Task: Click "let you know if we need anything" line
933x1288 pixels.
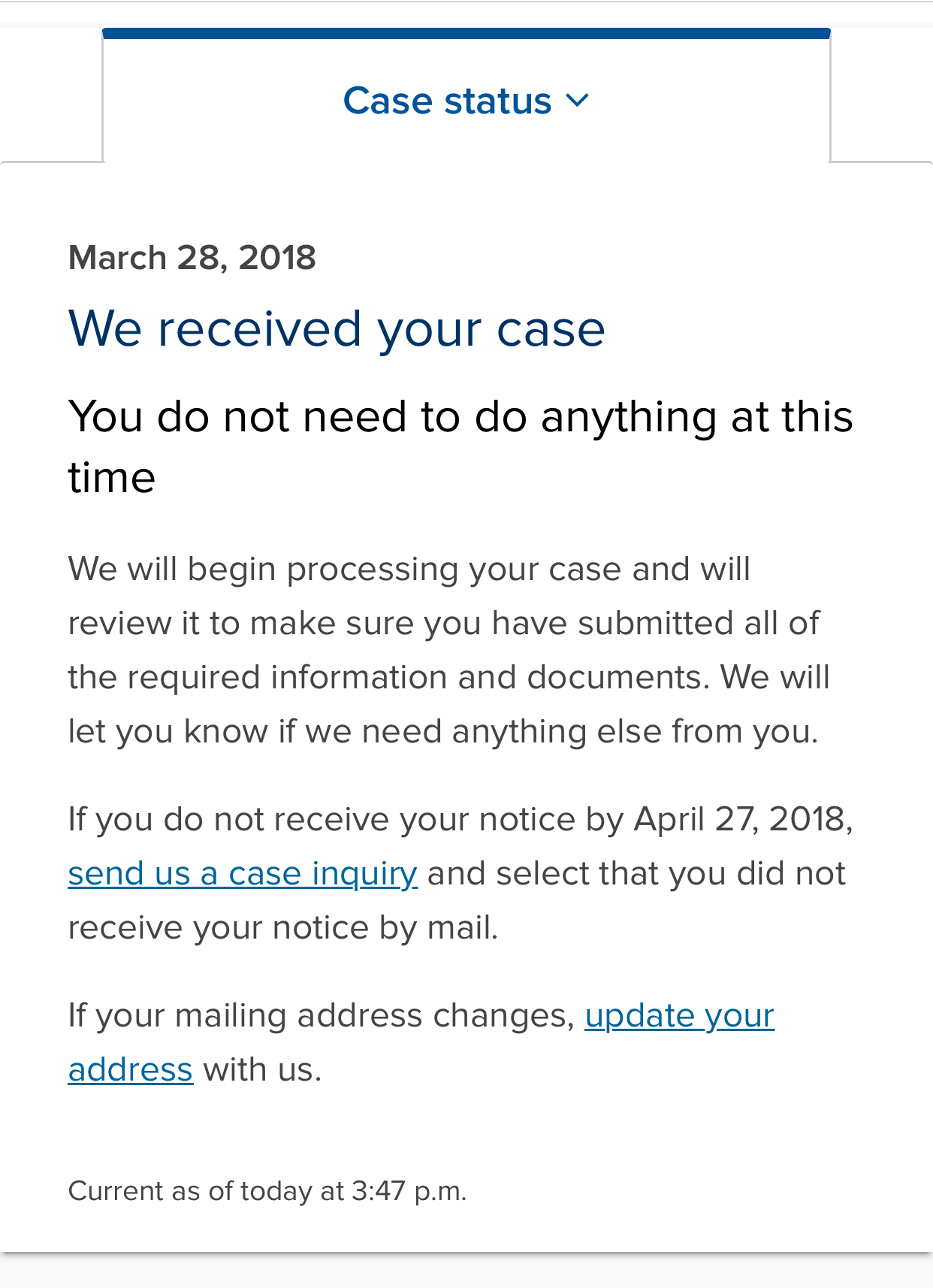Action: [x=442, y=731]
